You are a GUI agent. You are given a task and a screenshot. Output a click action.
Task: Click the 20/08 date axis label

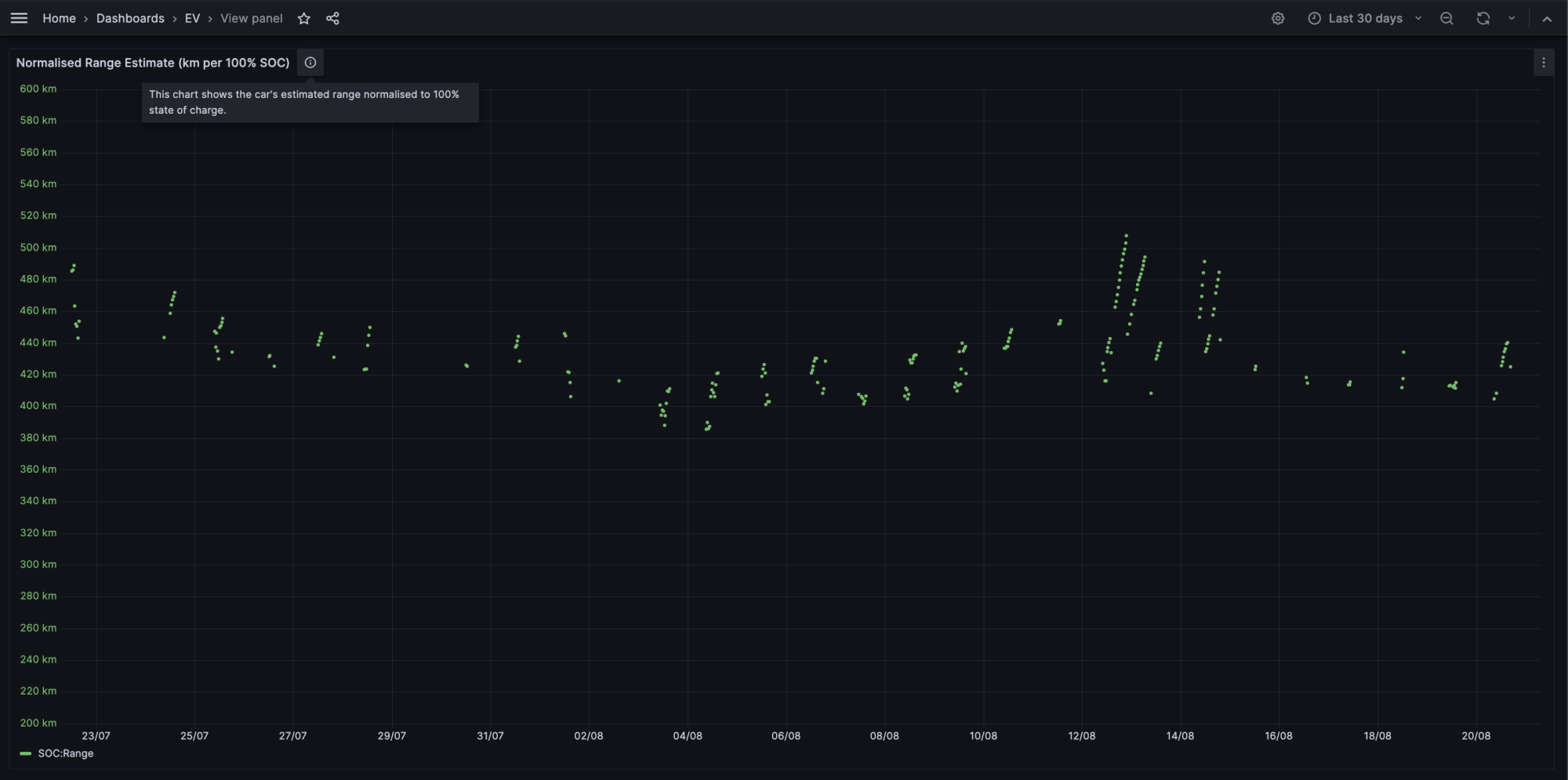(1476, 735)
